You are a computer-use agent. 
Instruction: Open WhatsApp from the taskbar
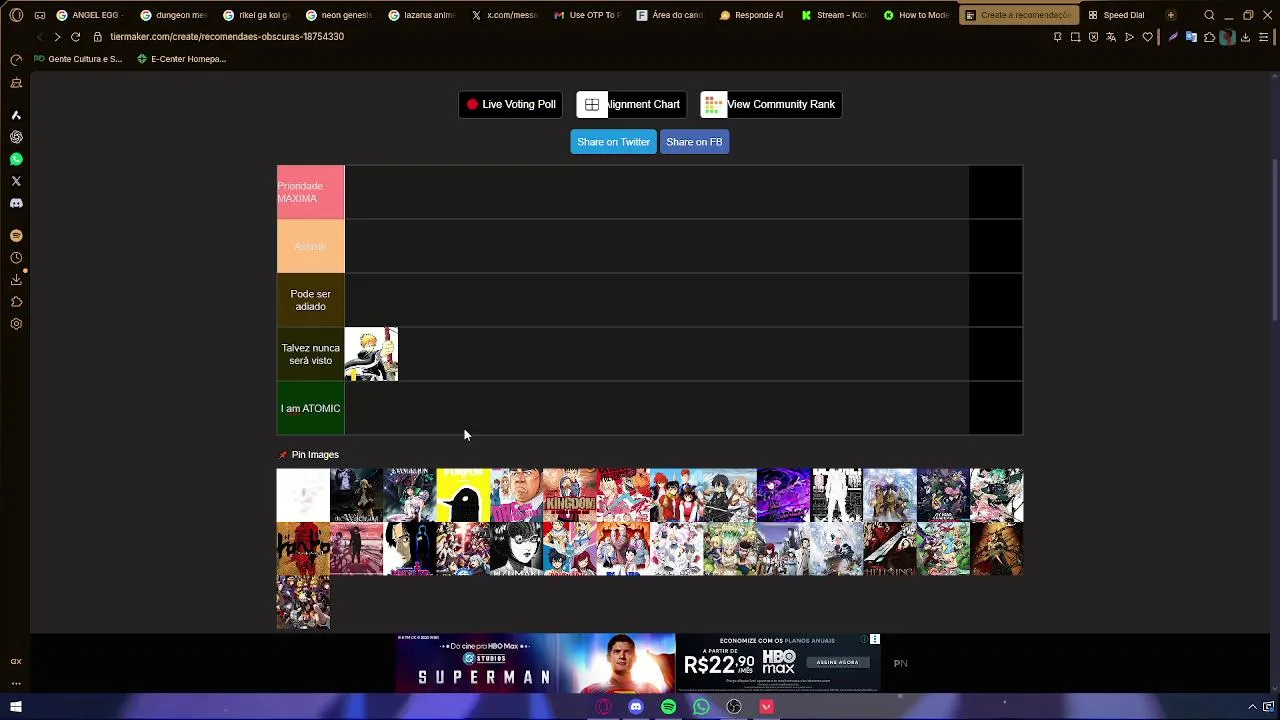point(701,707)
